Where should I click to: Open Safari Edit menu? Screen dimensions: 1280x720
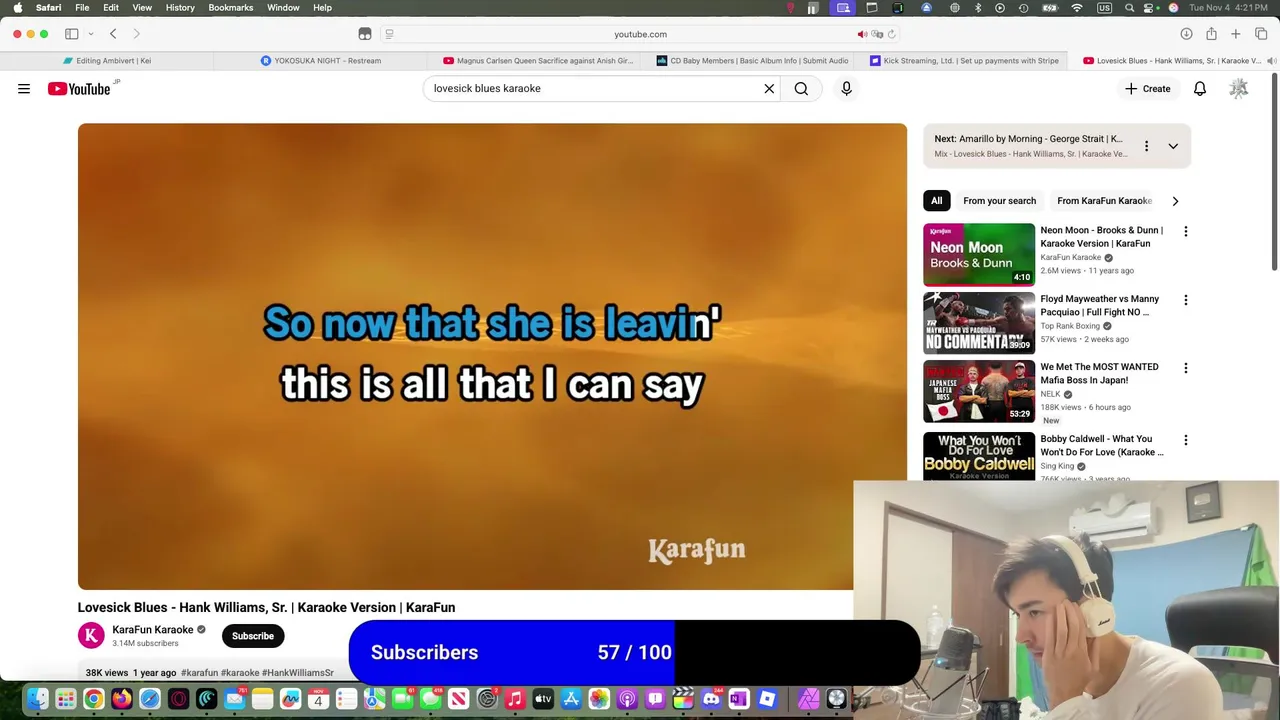coord(111,8)
